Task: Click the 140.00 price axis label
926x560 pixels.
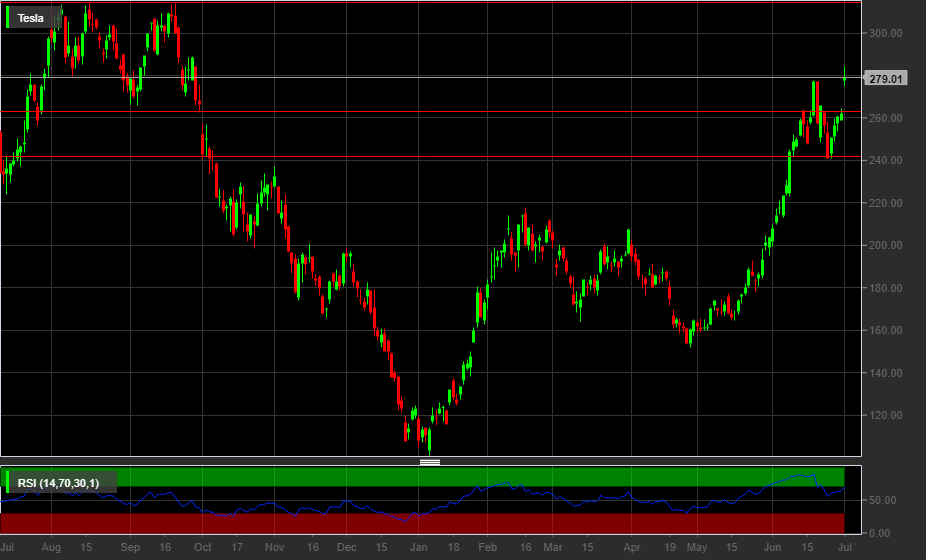Action: click(885, 373)
